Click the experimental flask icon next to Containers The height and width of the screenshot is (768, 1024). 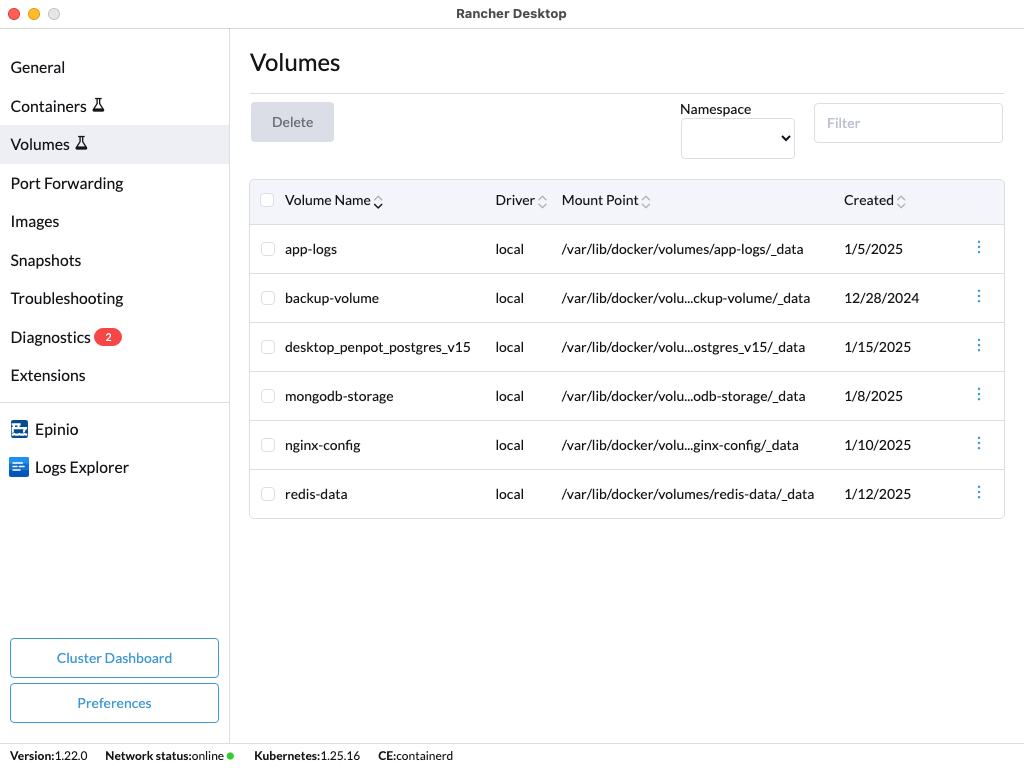click(98, 104)
